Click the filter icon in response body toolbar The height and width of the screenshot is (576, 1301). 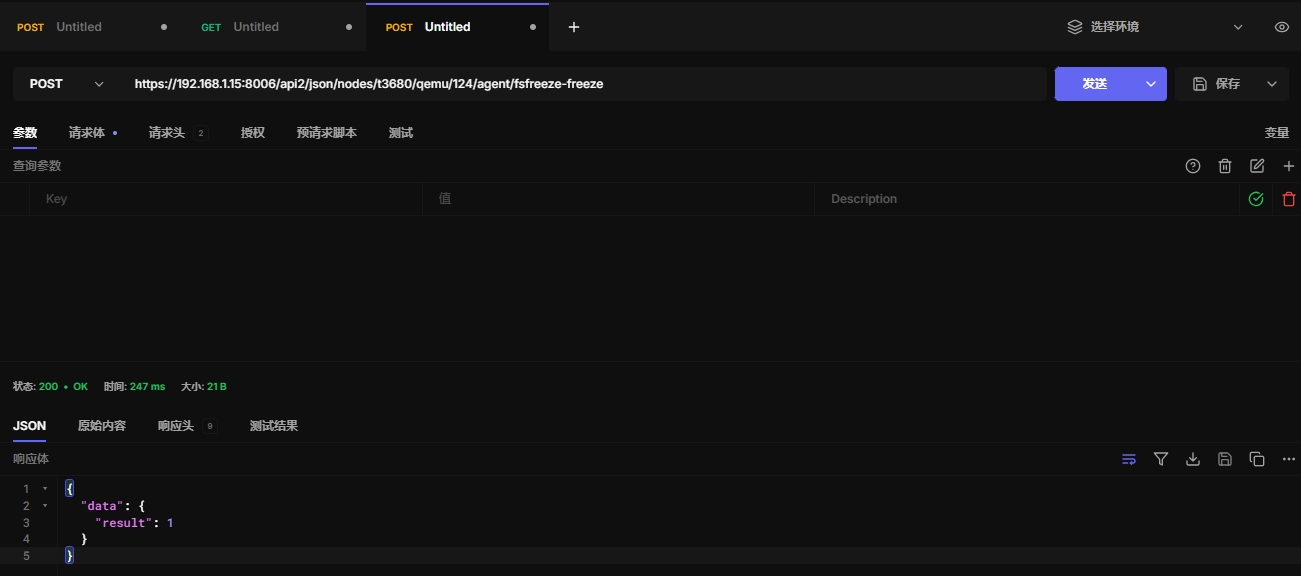(1160, 459)
